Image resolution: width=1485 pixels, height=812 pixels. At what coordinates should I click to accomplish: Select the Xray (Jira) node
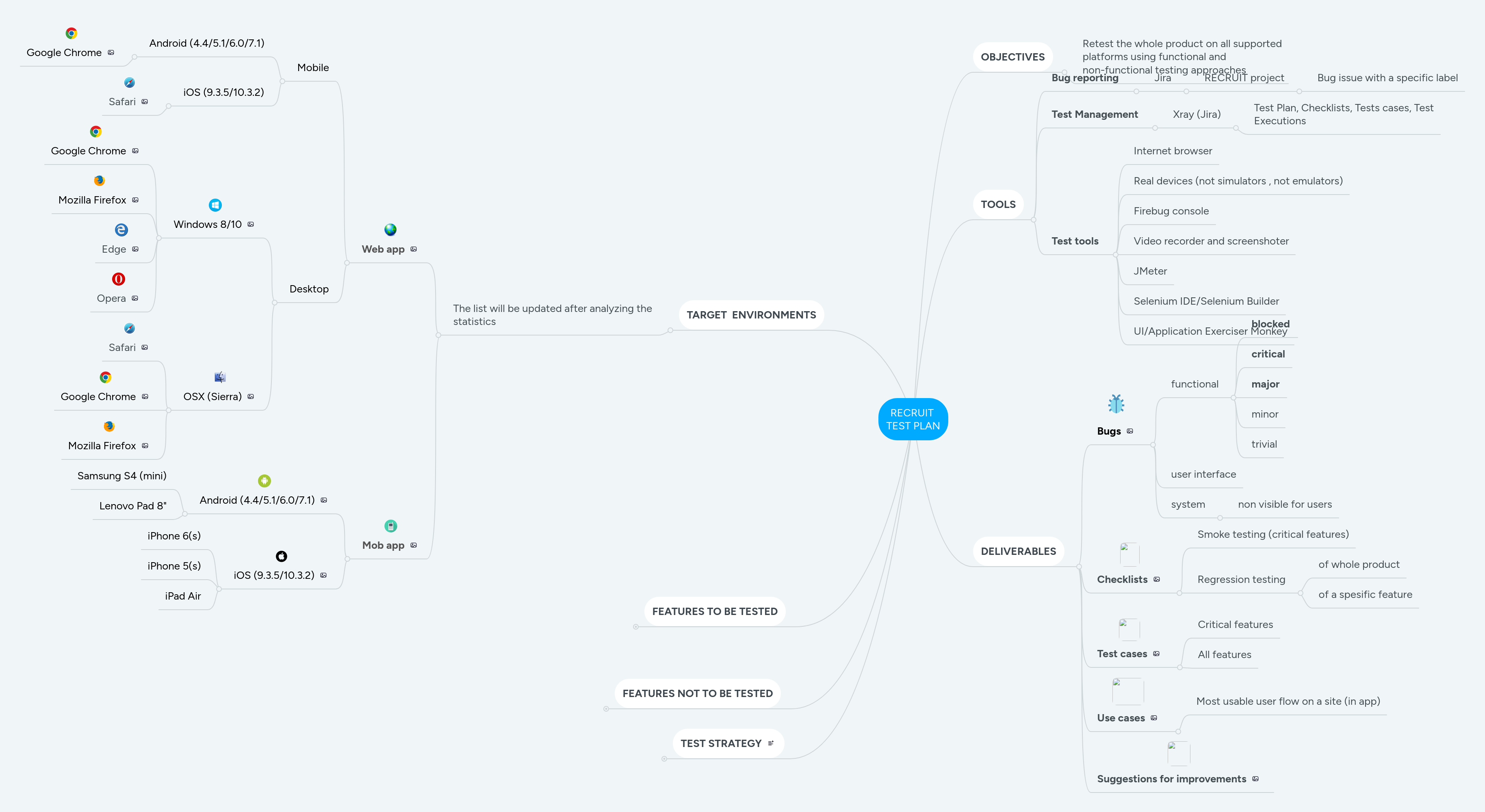pyautogui.click(x=1197, y=115)
